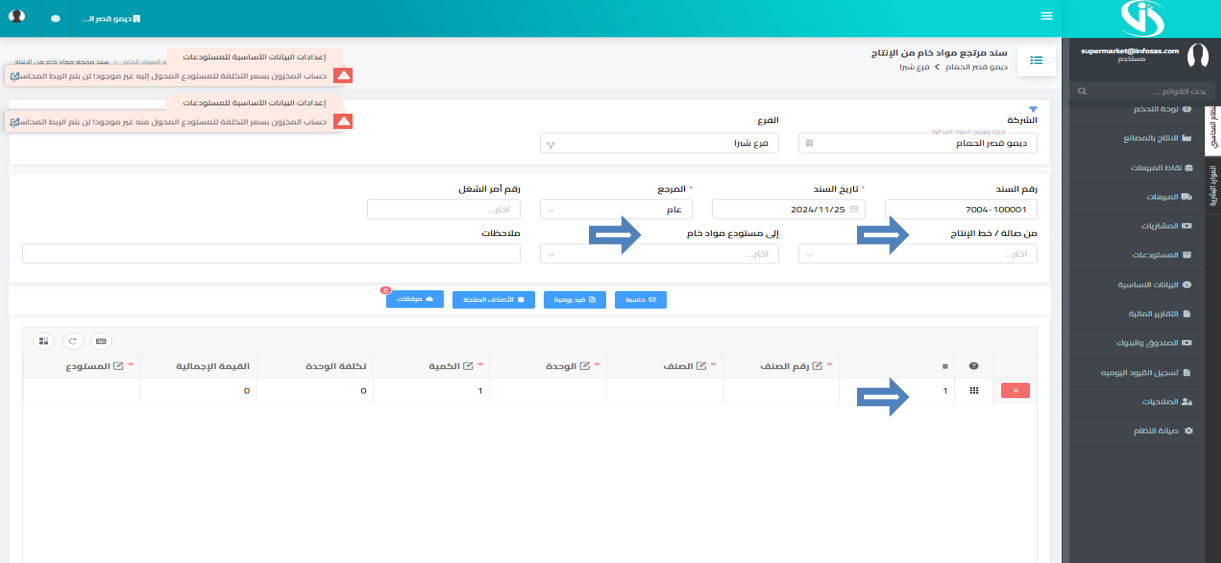Open the المرجع reference dropdown
This screenshot has height=563, width=1221.
[x=616, y=209]
